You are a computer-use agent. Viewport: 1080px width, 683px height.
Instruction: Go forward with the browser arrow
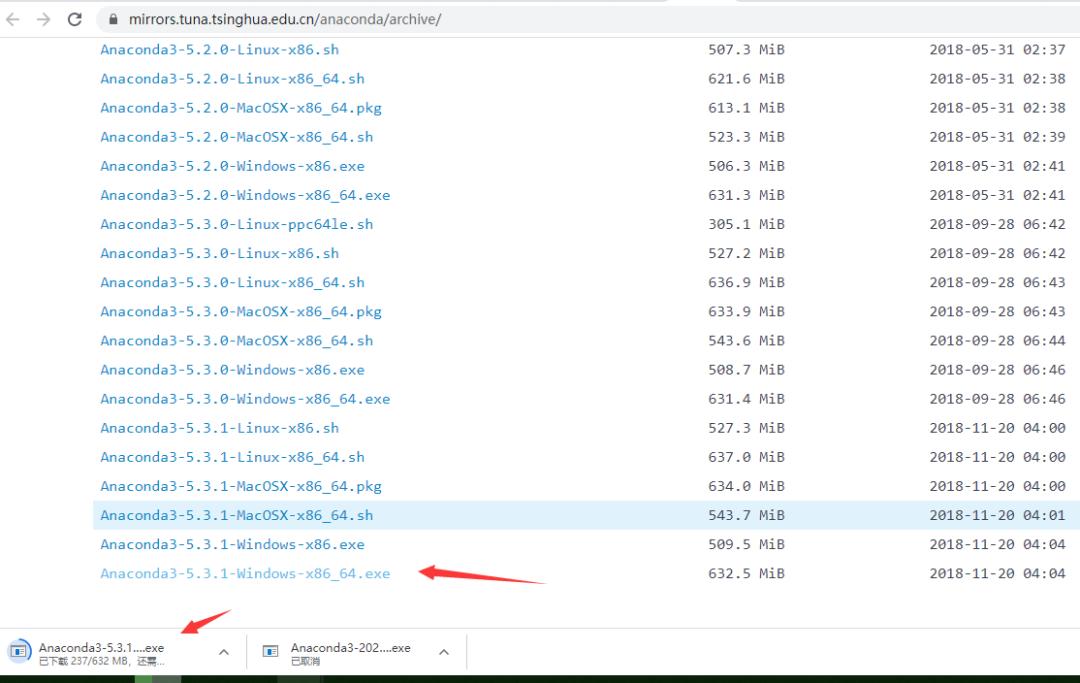[43, 19]
